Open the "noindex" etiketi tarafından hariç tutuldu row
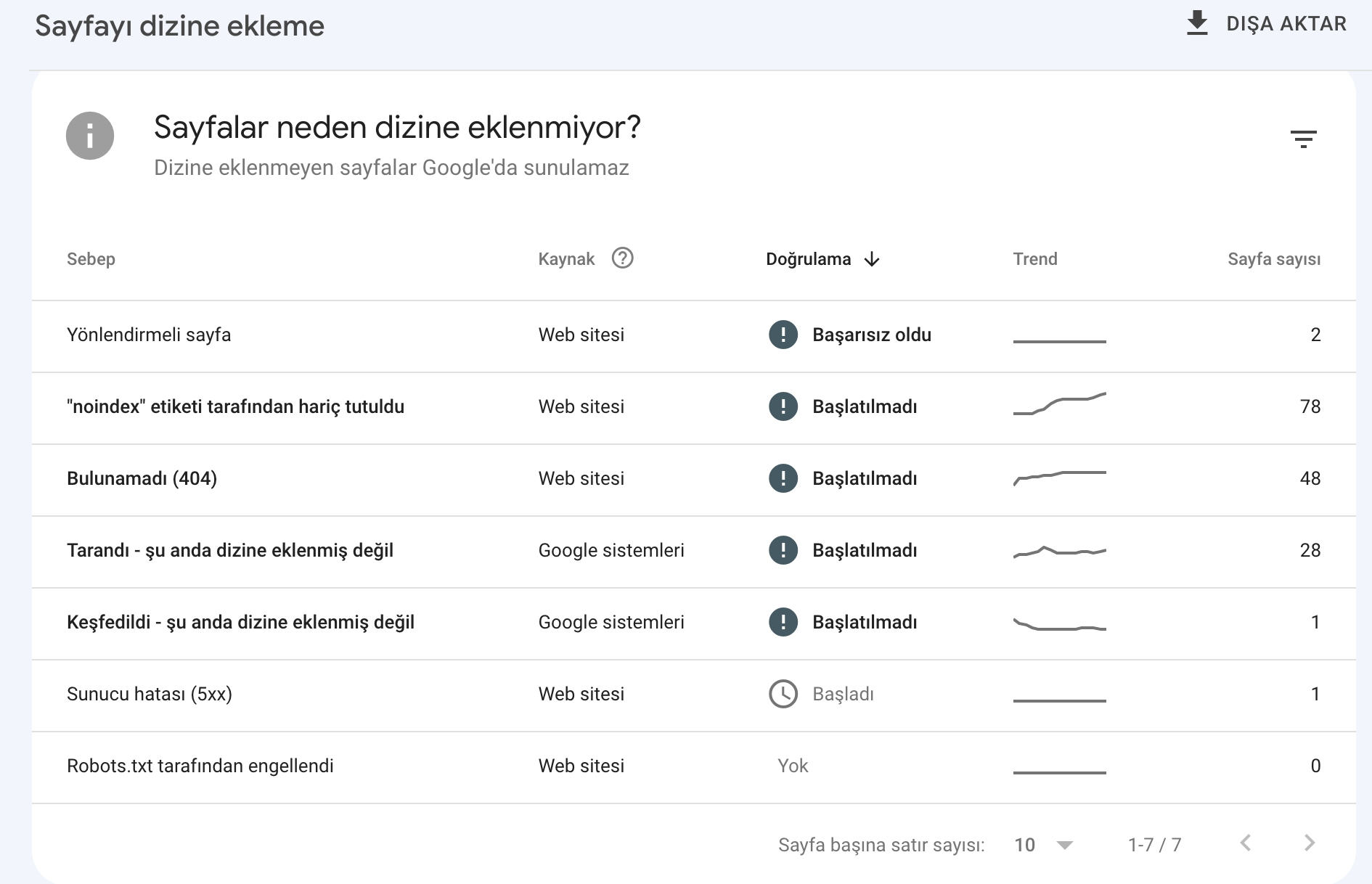Viewport: 1372px width, 884px height. click(694, 408)
